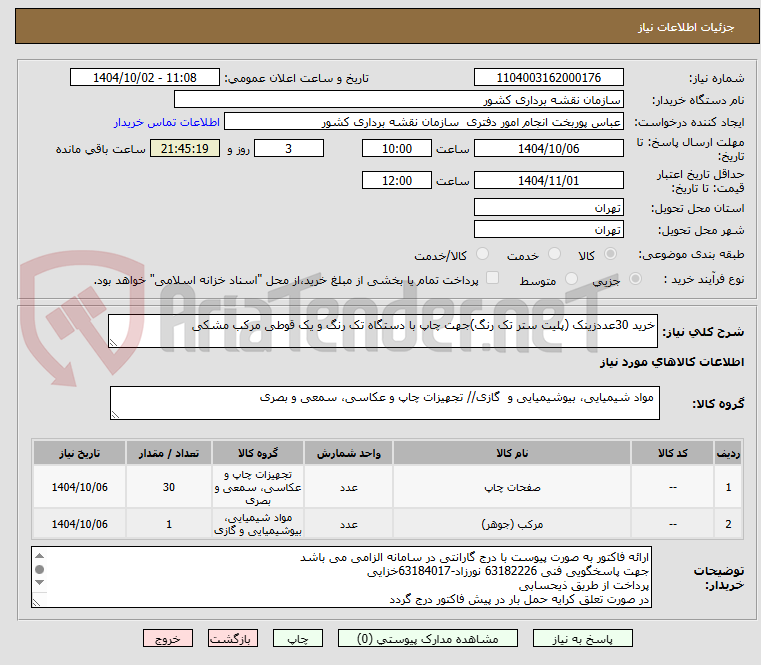The image size is (761, 665).
Task: Click the توضیحات خریدار notes box
Action: (x=341, y=577)
